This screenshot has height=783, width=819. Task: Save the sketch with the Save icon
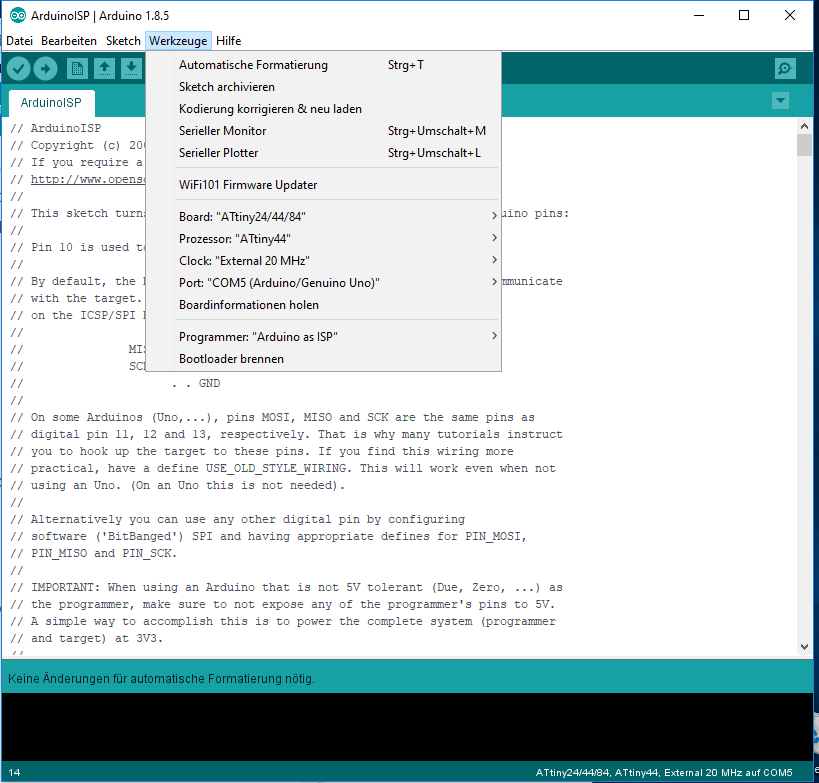132,68
